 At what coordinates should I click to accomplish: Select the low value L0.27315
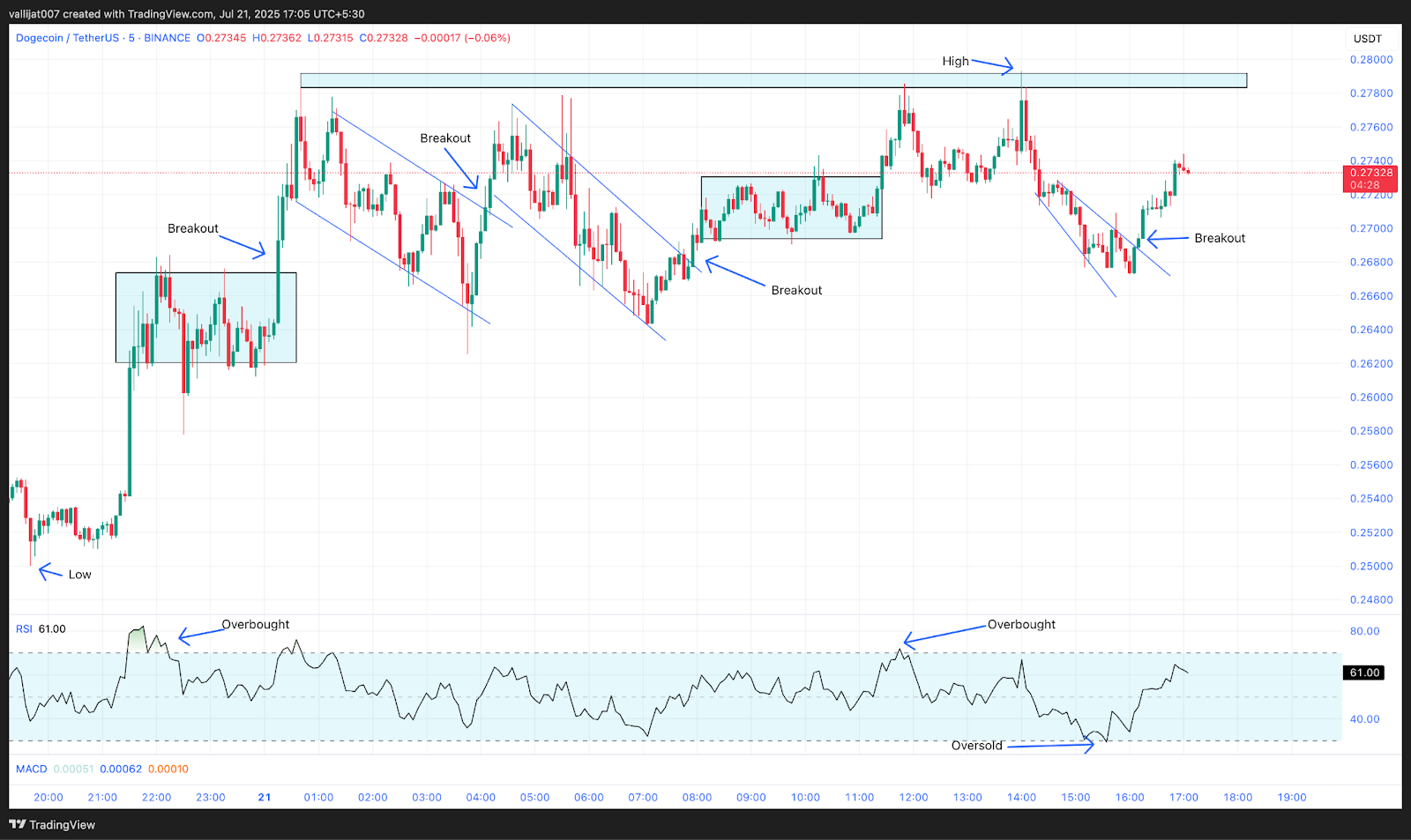tap(331, 38)
